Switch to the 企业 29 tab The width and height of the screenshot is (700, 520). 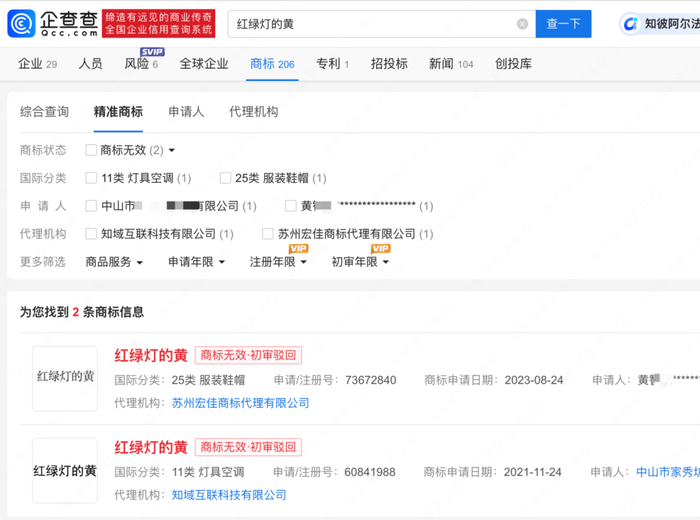38,64
